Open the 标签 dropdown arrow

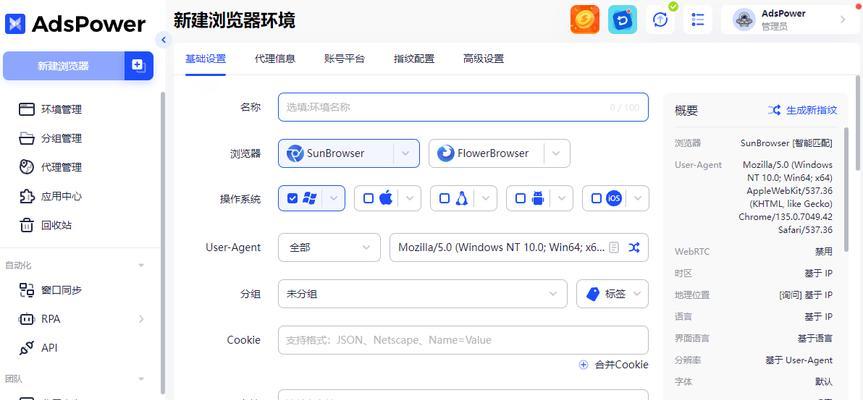click(637, 294)
